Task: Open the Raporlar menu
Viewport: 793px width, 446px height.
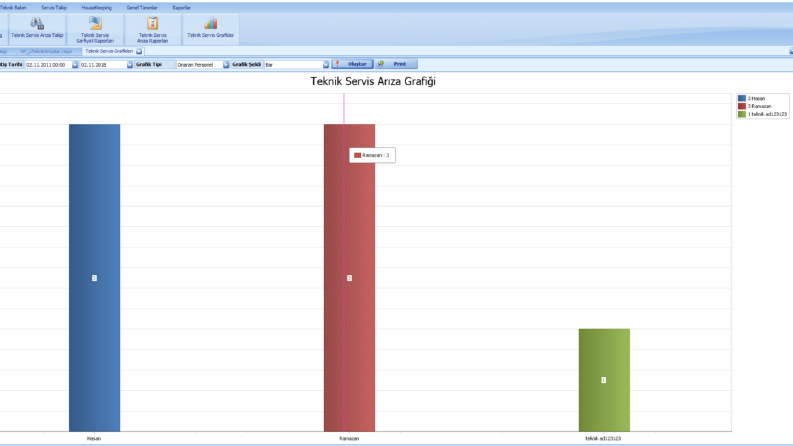Action: pos(181,8)
